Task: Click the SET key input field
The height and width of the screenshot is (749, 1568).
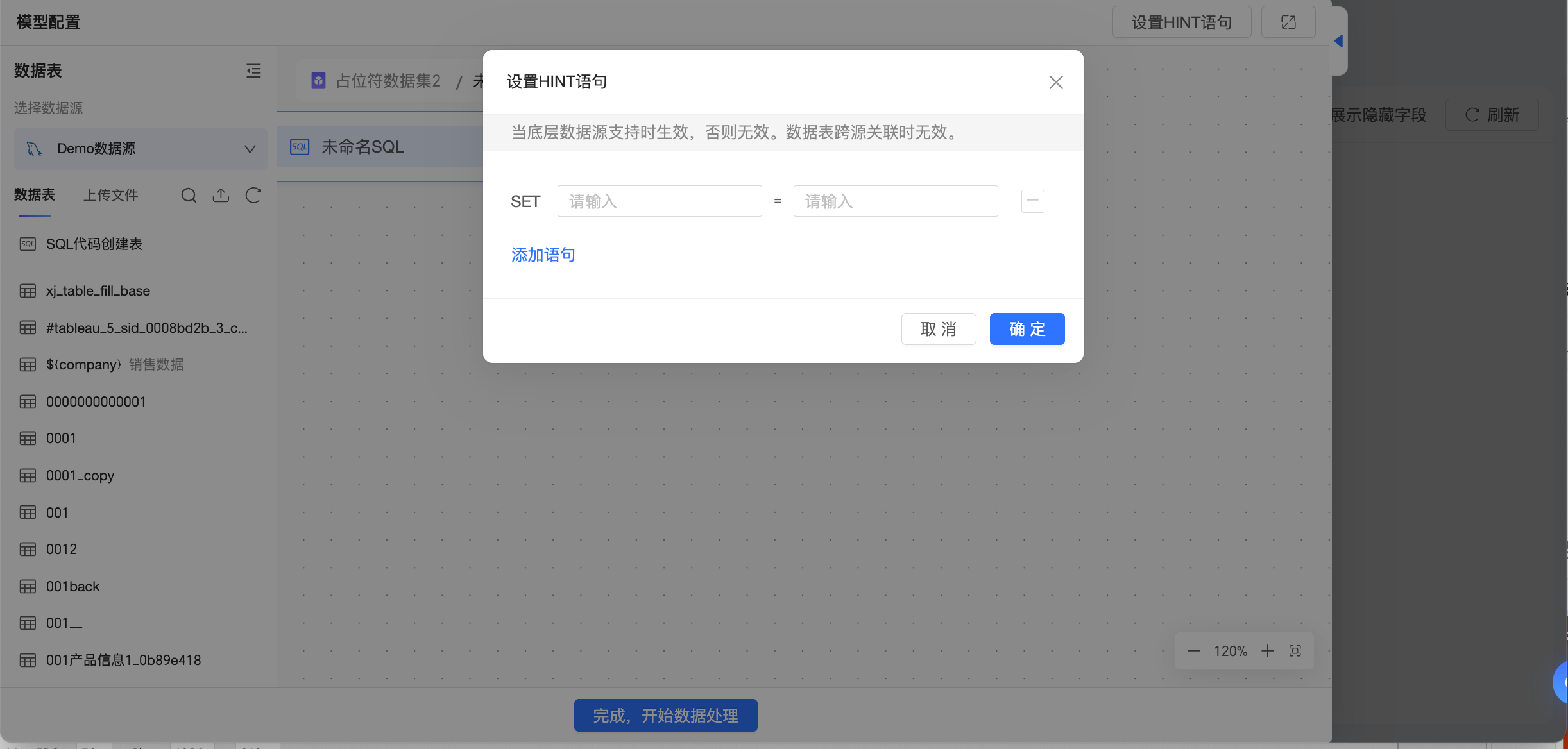Action: (659, 201)
